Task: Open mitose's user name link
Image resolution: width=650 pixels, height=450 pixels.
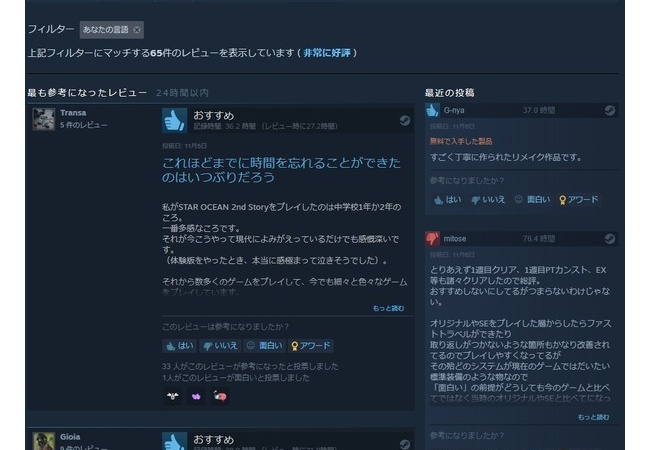Action: point(455,239)
